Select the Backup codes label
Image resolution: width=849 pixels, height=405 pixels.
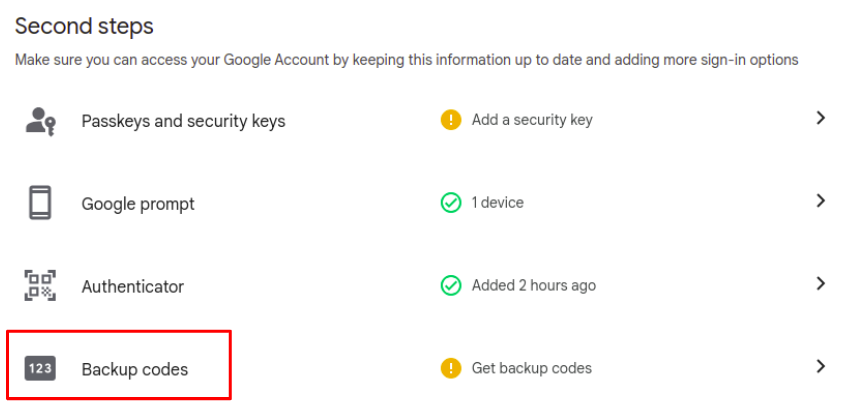(x=135, y=369)
